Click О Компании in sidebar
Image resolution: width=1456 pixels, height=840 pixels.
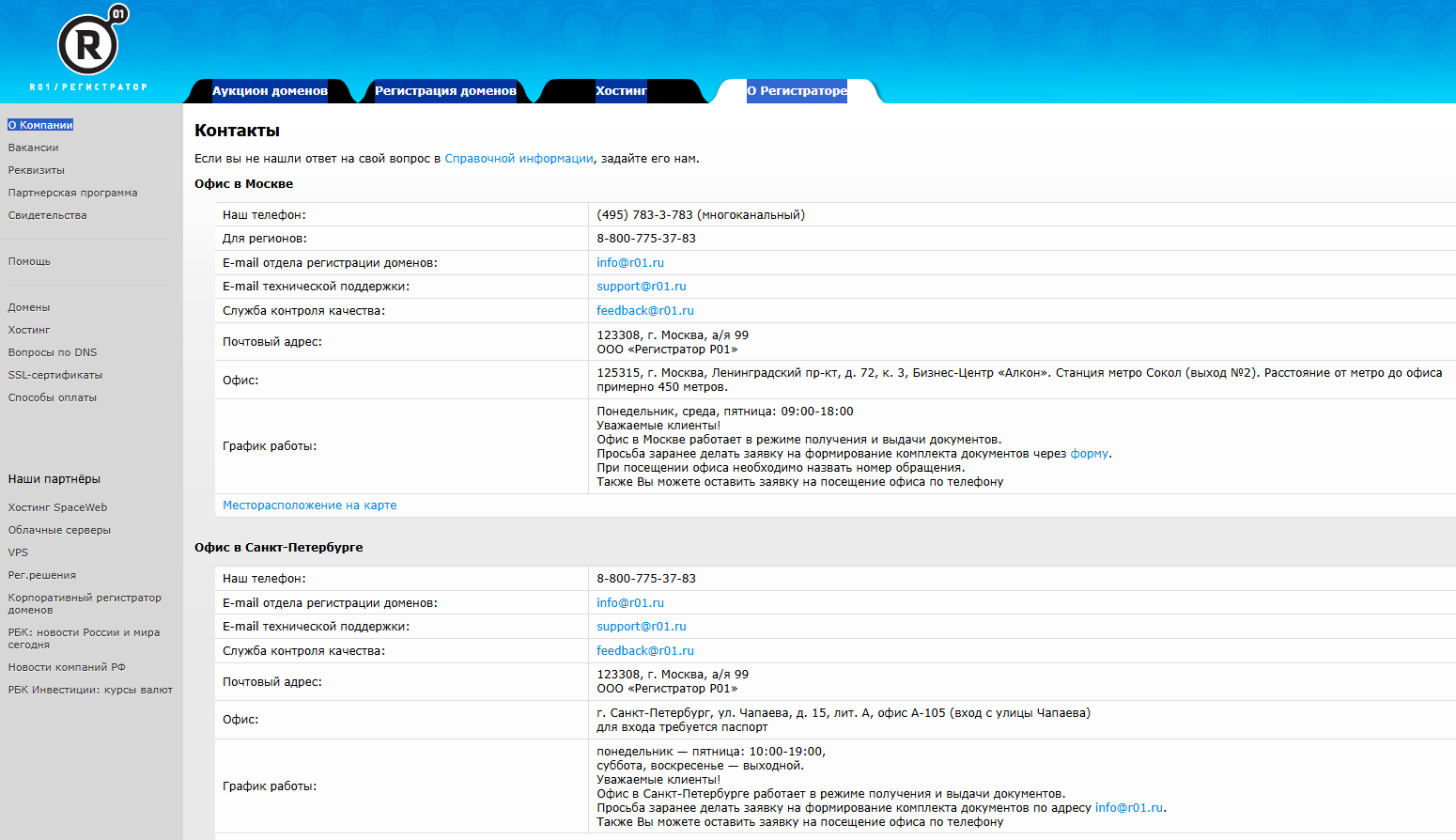(40, 125)
